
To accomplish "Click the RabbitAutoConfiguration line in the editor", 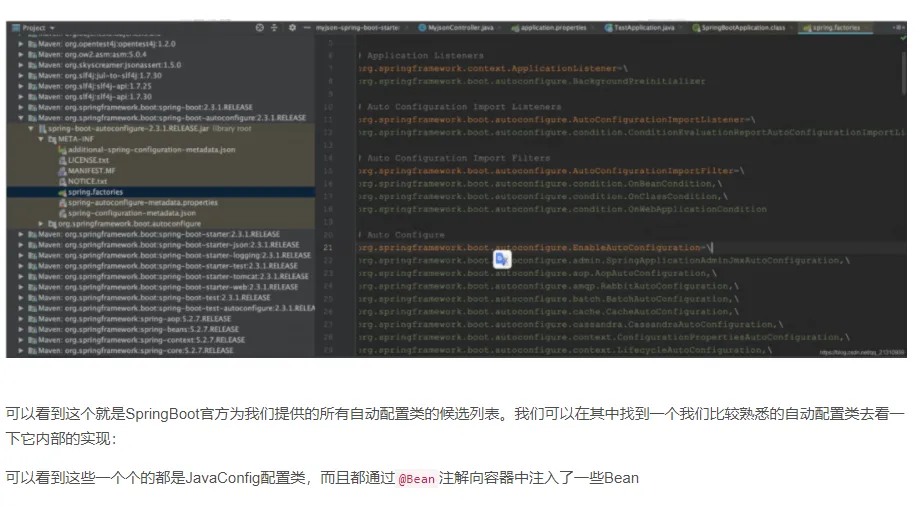I will pos(548,286).
